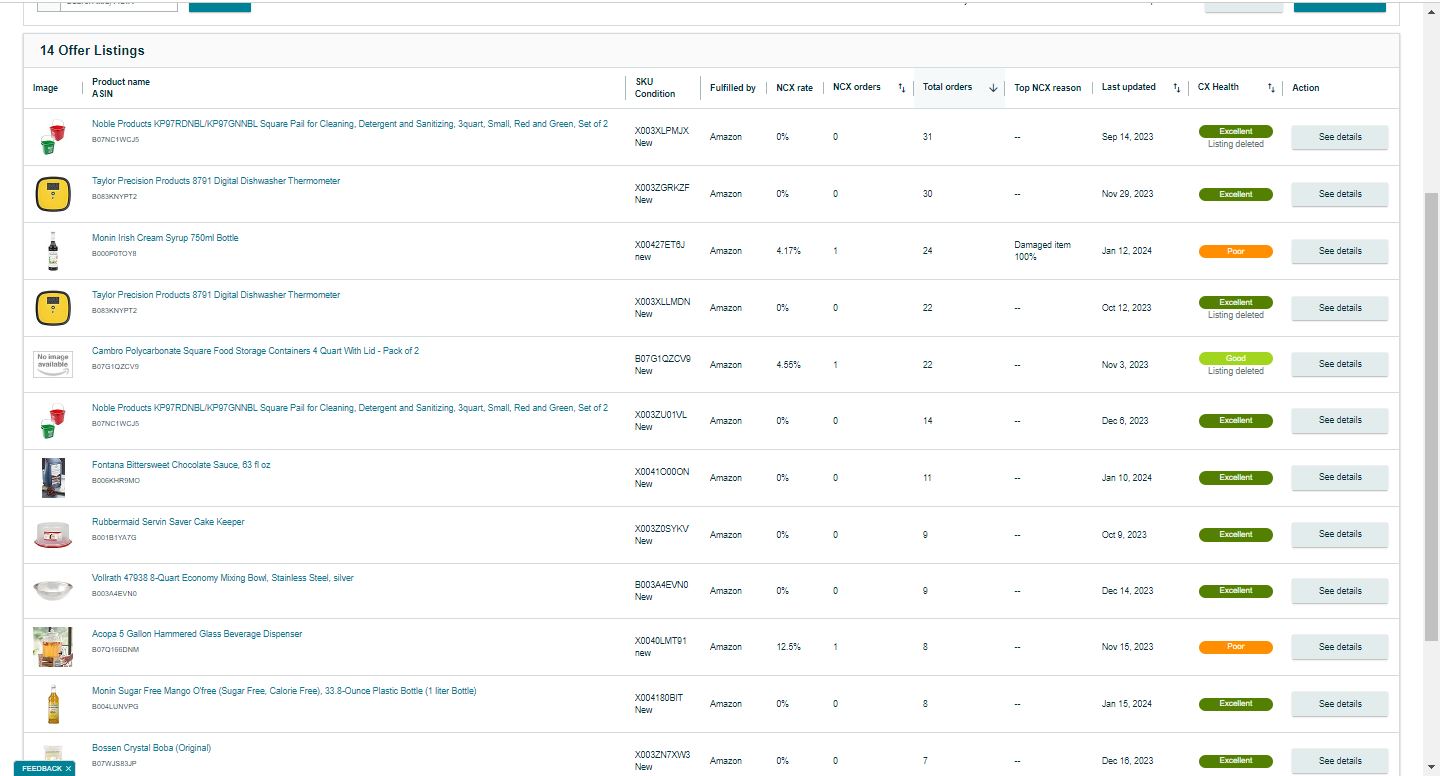
Task: Open the Fontana Bittersweet Chocolate Sauce link
Action: [x=181, y=465]
